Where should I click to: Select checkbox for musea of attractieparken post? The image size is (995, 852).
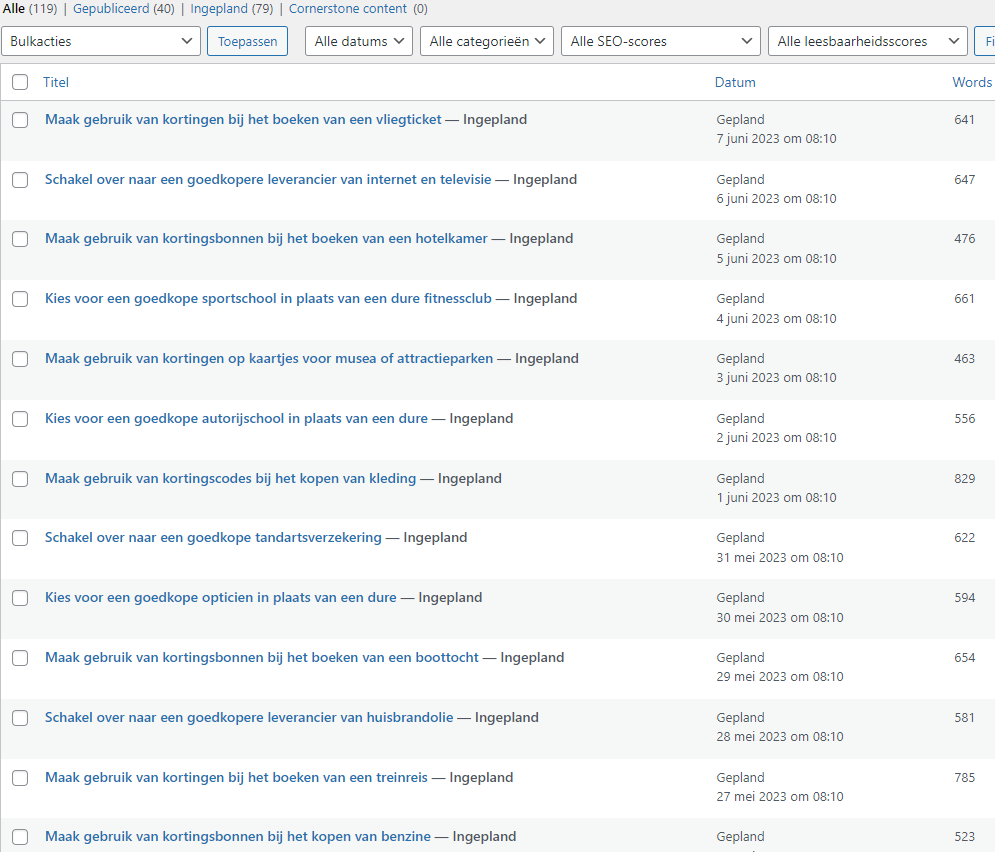(20, 359)
